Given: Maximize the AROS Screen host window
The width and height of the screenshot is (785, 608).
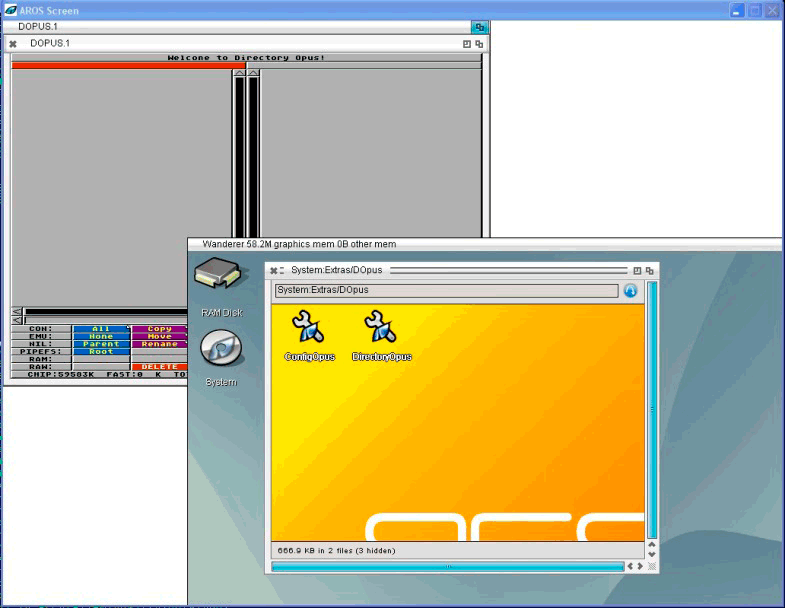Looking at the screenshot, I should tap(754, 10).
